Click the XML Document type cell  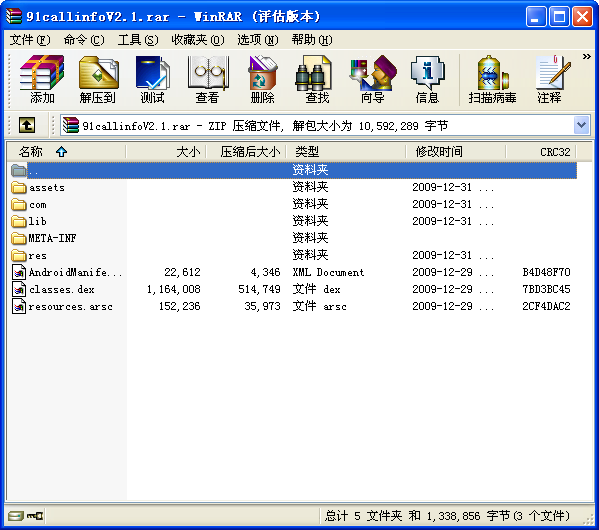click(328, 272)
